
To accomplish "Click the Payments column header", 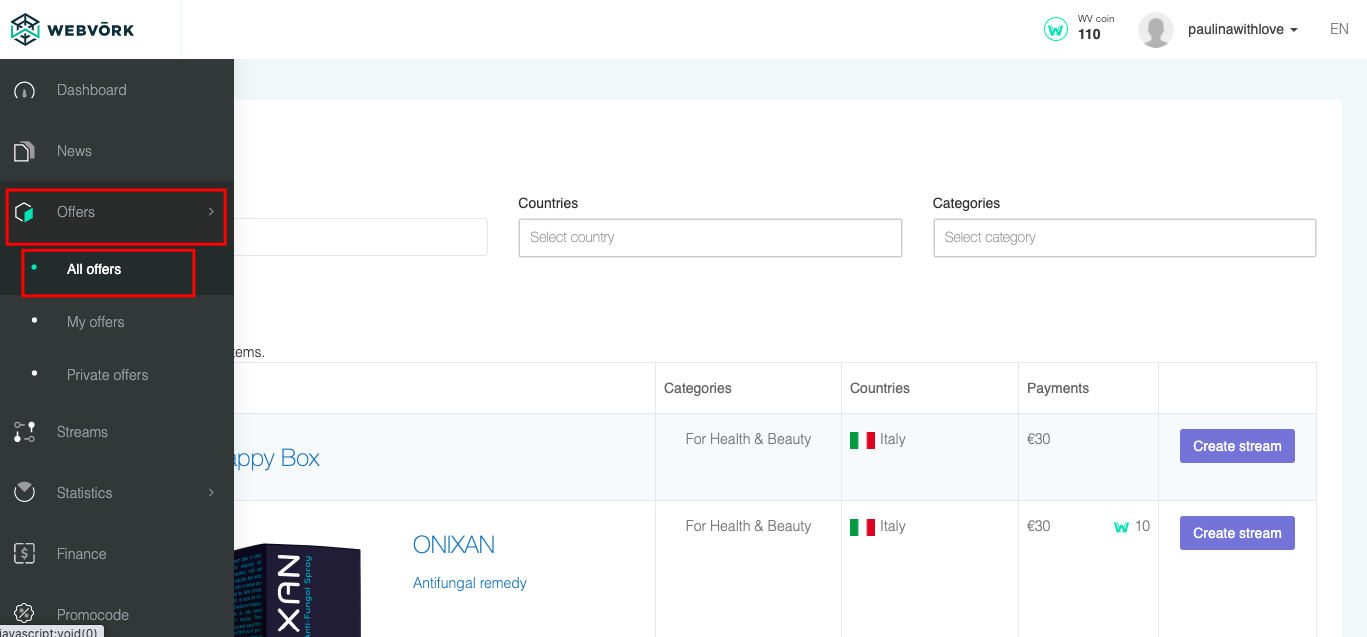I will [1058, 388].
